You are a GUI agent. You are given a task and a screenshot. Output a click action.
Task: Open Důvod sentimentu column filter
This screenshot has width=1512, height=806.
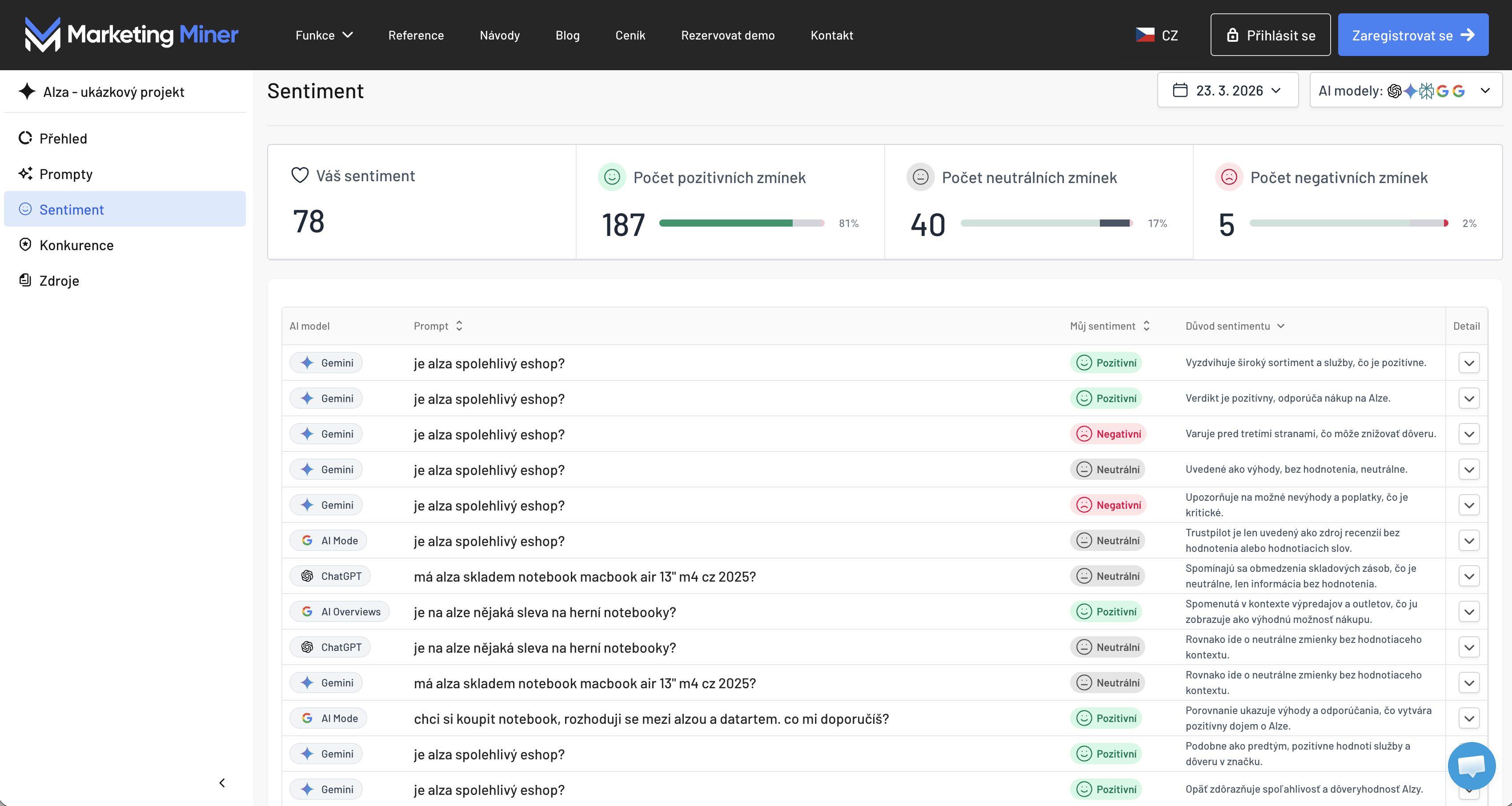click(1281, 326)
